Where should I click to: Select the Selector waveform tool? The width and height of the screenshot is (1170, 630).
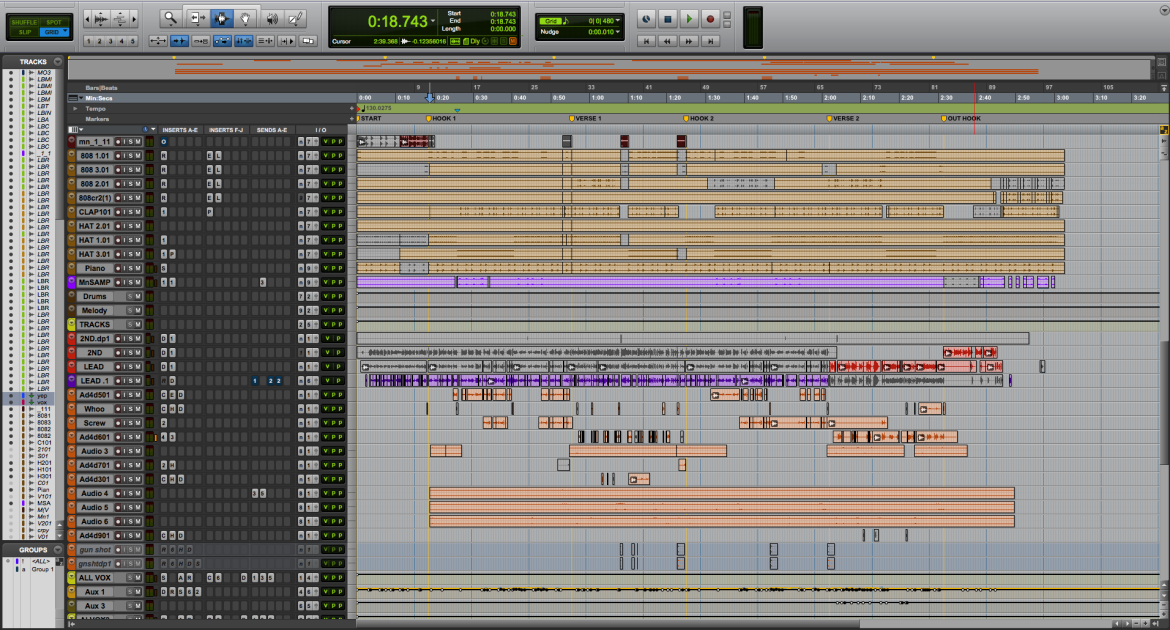tap(221, 18)
